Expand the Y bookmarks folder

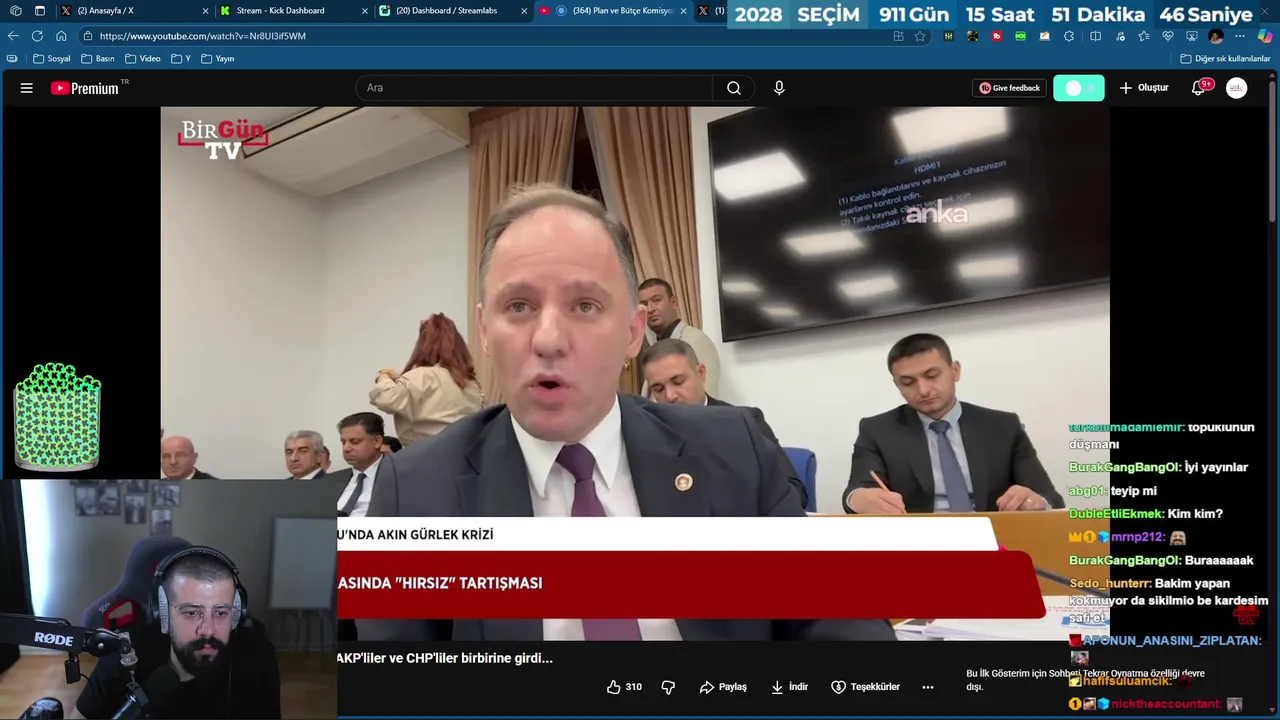click(x=181, y=59)
